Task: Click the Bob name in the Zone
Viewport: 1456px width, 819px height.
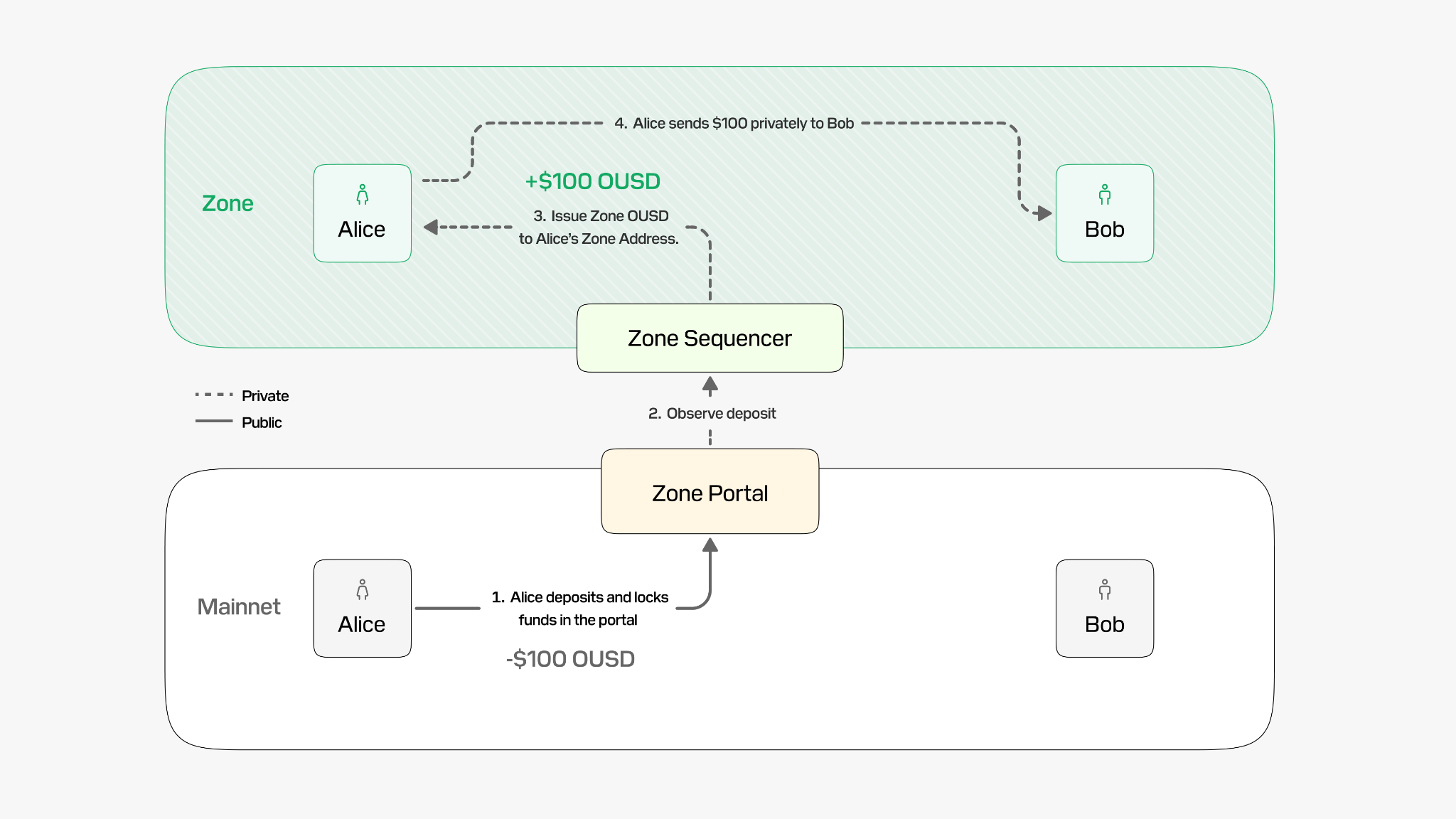Action: pos(1105,230)
